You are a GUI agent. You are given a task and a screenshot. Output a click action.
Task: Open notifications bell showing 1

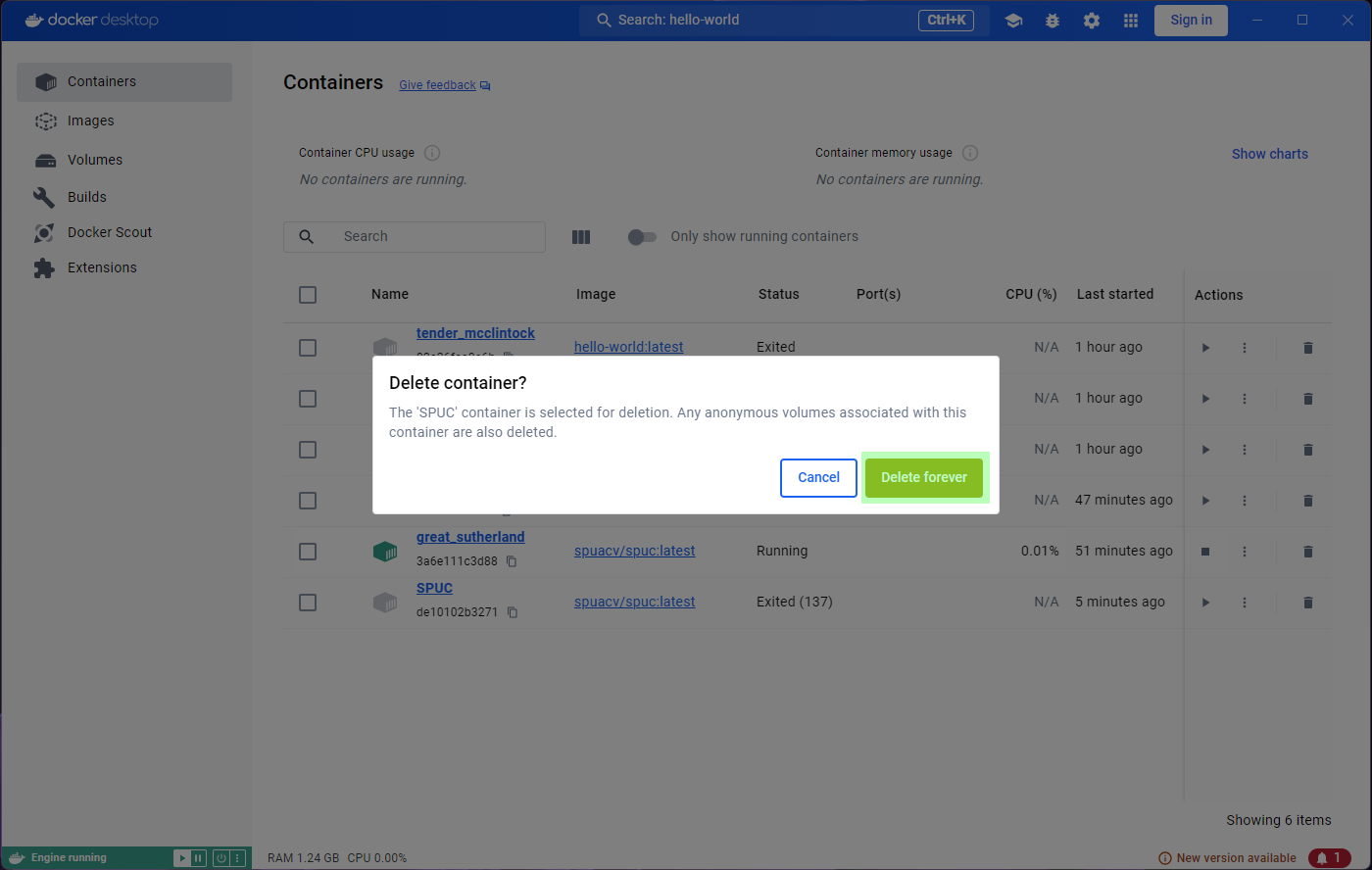[x=1330, y=858]
